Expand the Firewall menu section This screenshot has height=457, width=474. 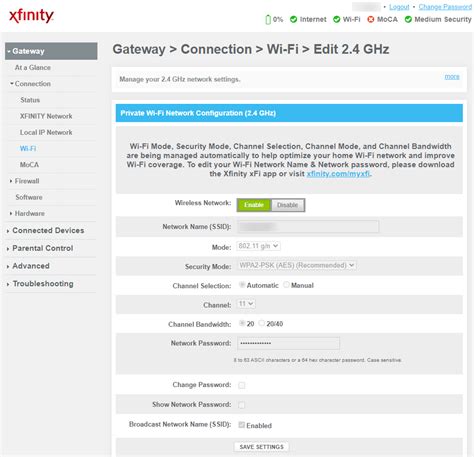click(25, 181)
